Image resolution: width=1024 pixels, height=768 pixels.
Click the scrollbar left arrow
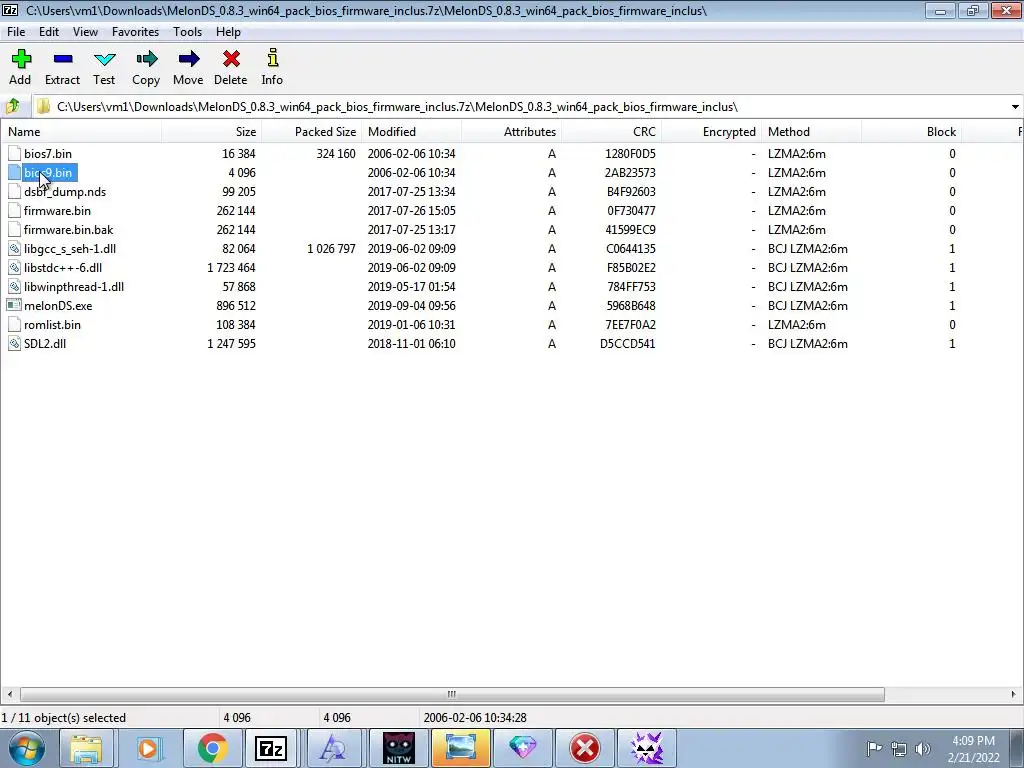click(x=9, y=694)
